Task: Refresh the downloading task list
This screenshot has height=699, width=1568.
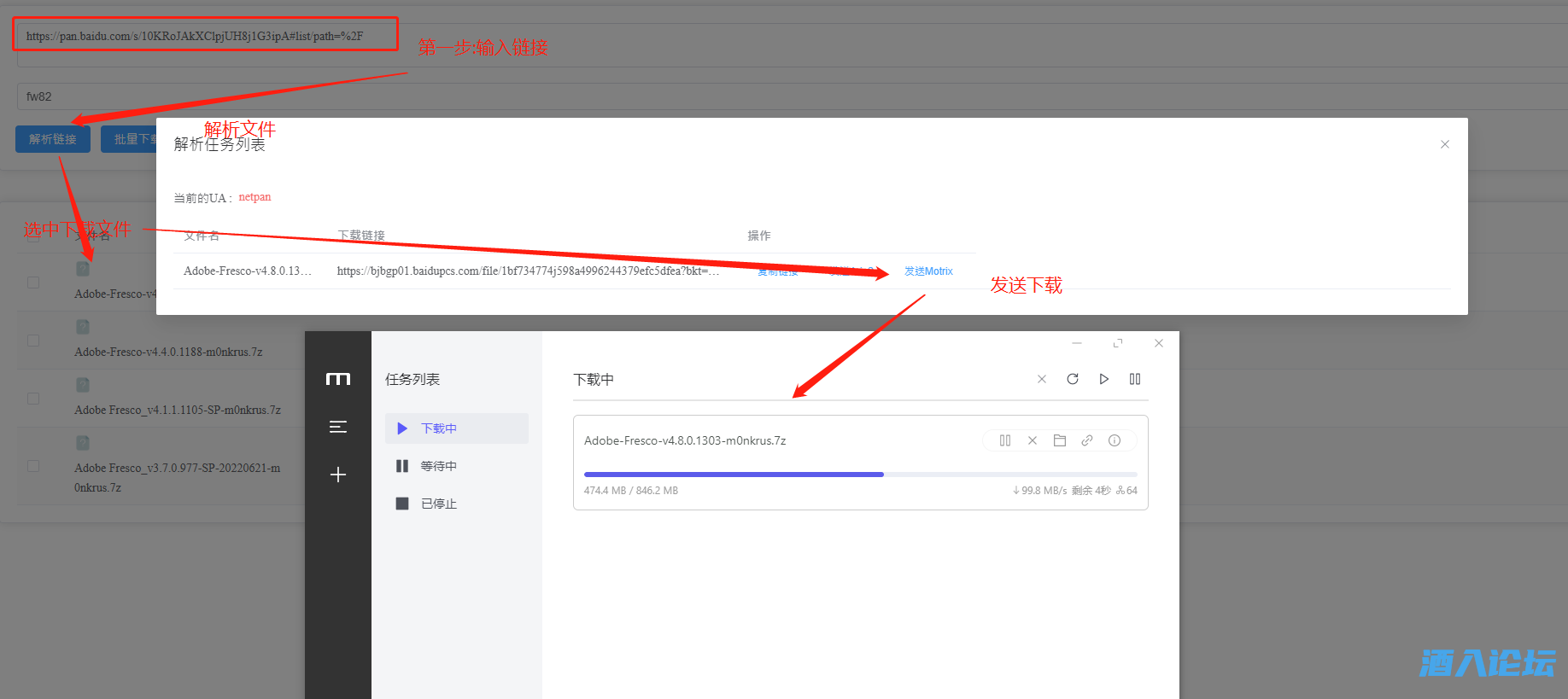Action: (x=1073, y=379)
